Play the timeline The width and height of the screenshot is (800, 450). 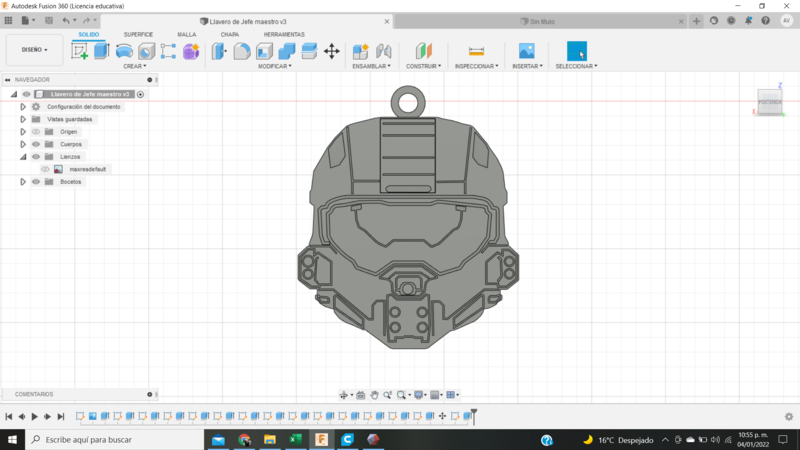pyautogui.click(x=35, y=416)
